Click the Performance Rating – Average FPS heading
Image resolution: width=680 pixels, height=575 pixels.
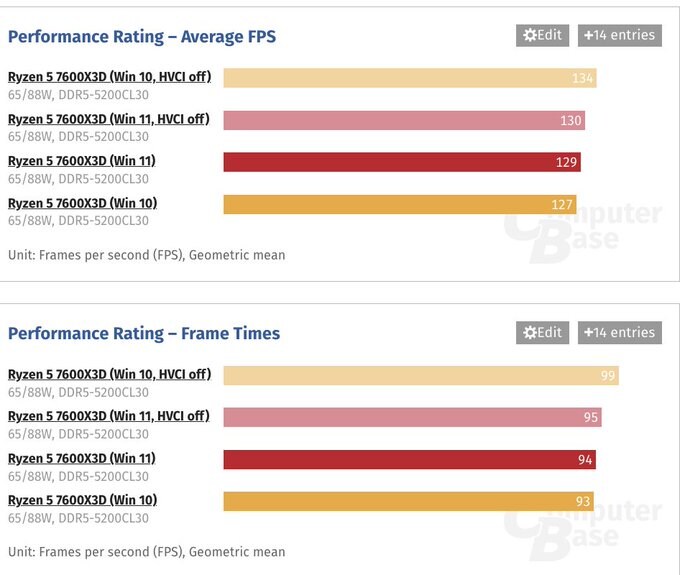(x=142, y=37)
